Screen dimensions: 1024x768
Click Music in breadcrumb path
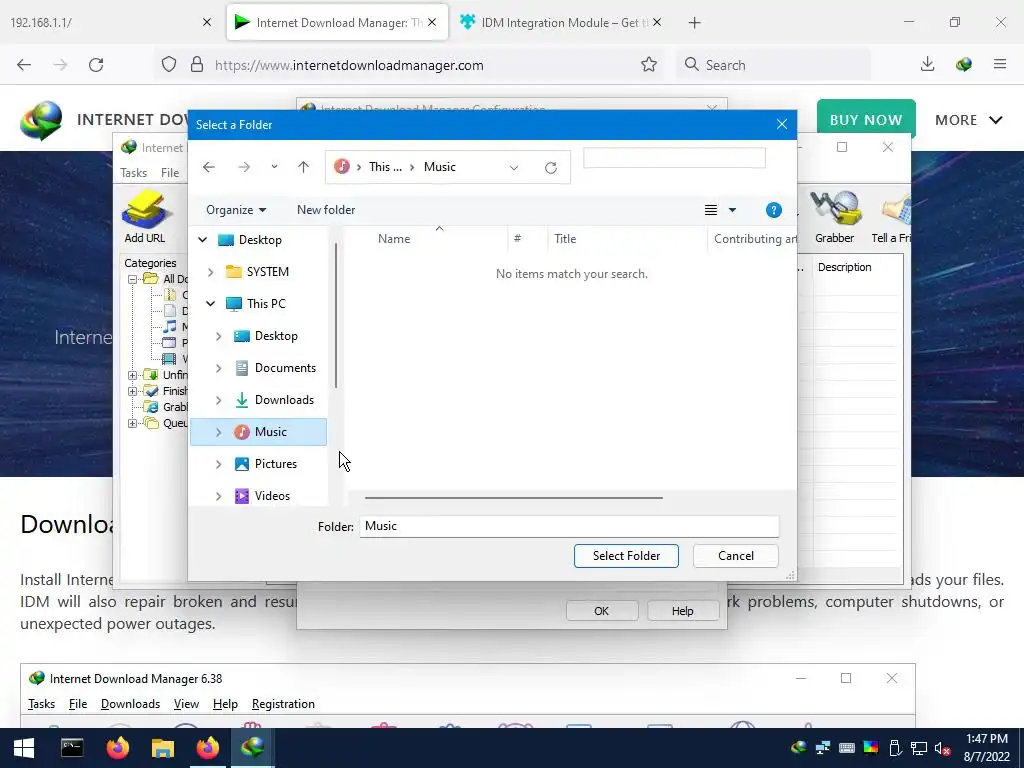[x=440, y=167]
